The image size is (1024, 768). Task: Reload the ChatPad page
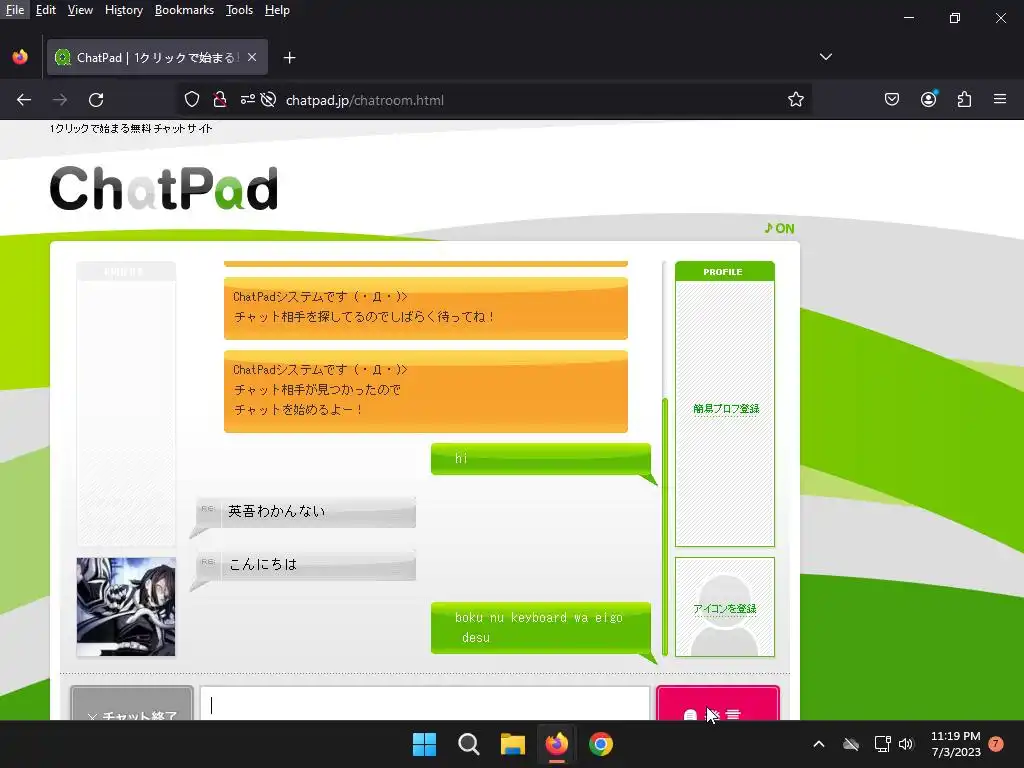(96, 100)
